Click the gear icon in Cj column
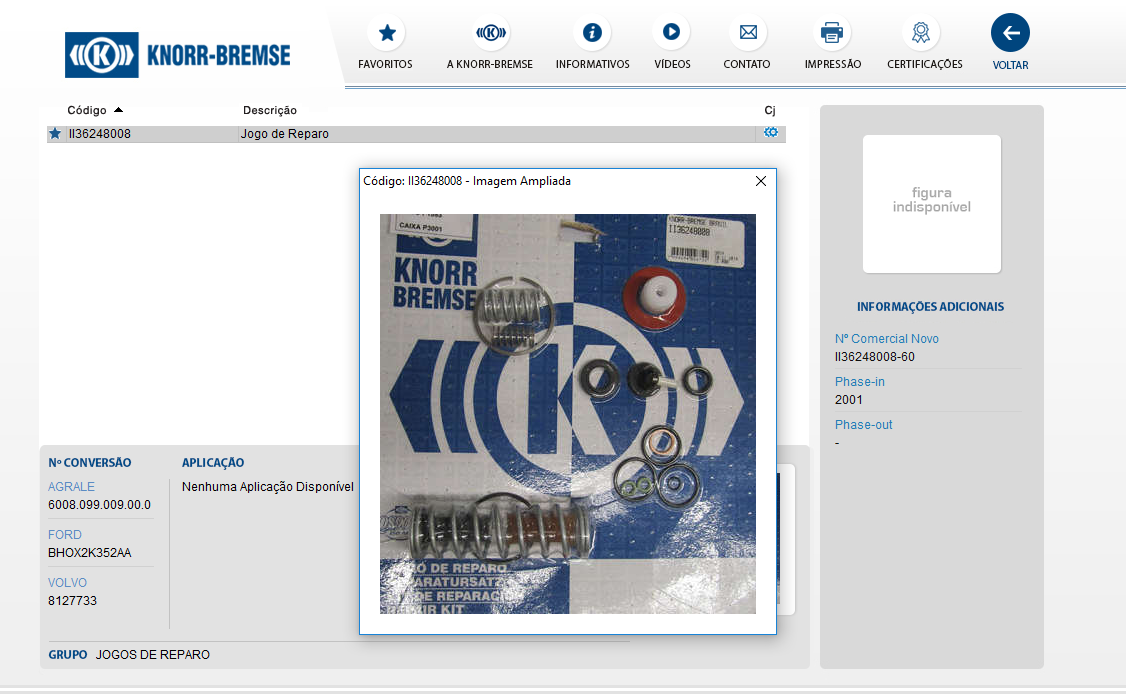This screenshot has height=694, width=1126. click(770, 132)
